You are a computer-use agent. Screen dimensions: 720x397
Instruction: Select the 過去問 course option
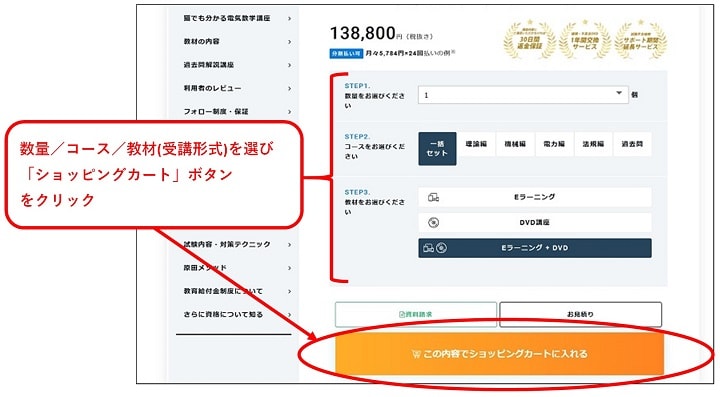(632, 144)
